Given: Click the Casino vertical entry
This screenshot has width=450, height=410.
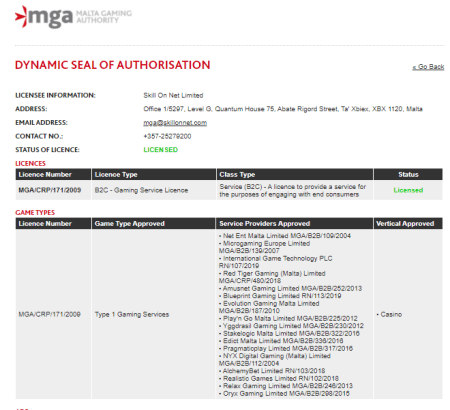Looking at the screenshot, I should (x=389, y=314).
